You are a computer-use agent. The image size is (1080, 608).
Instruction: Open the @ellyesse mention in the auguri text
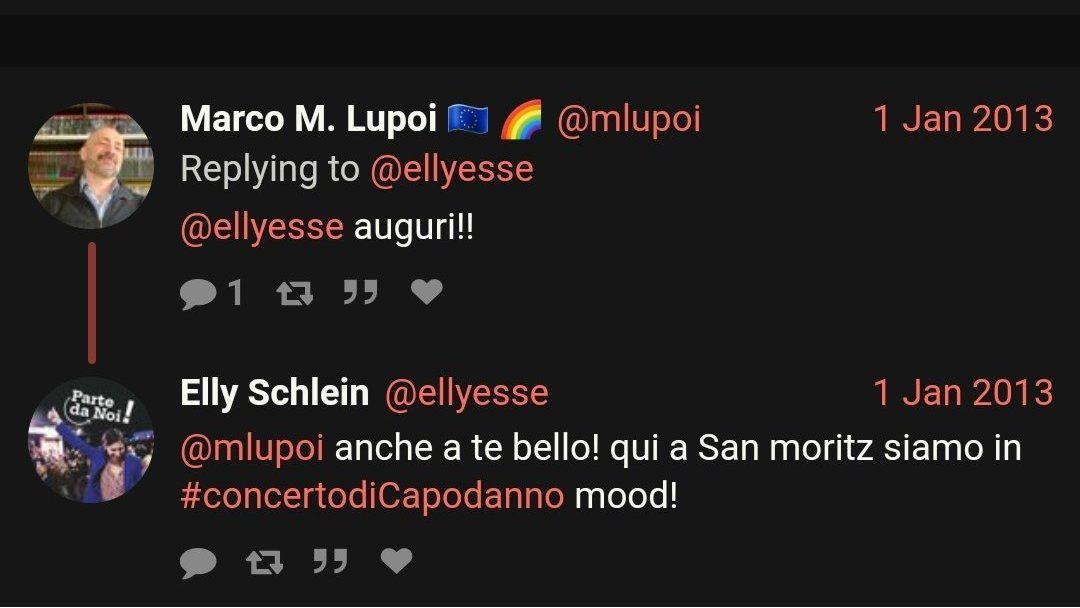coord(262,227)
